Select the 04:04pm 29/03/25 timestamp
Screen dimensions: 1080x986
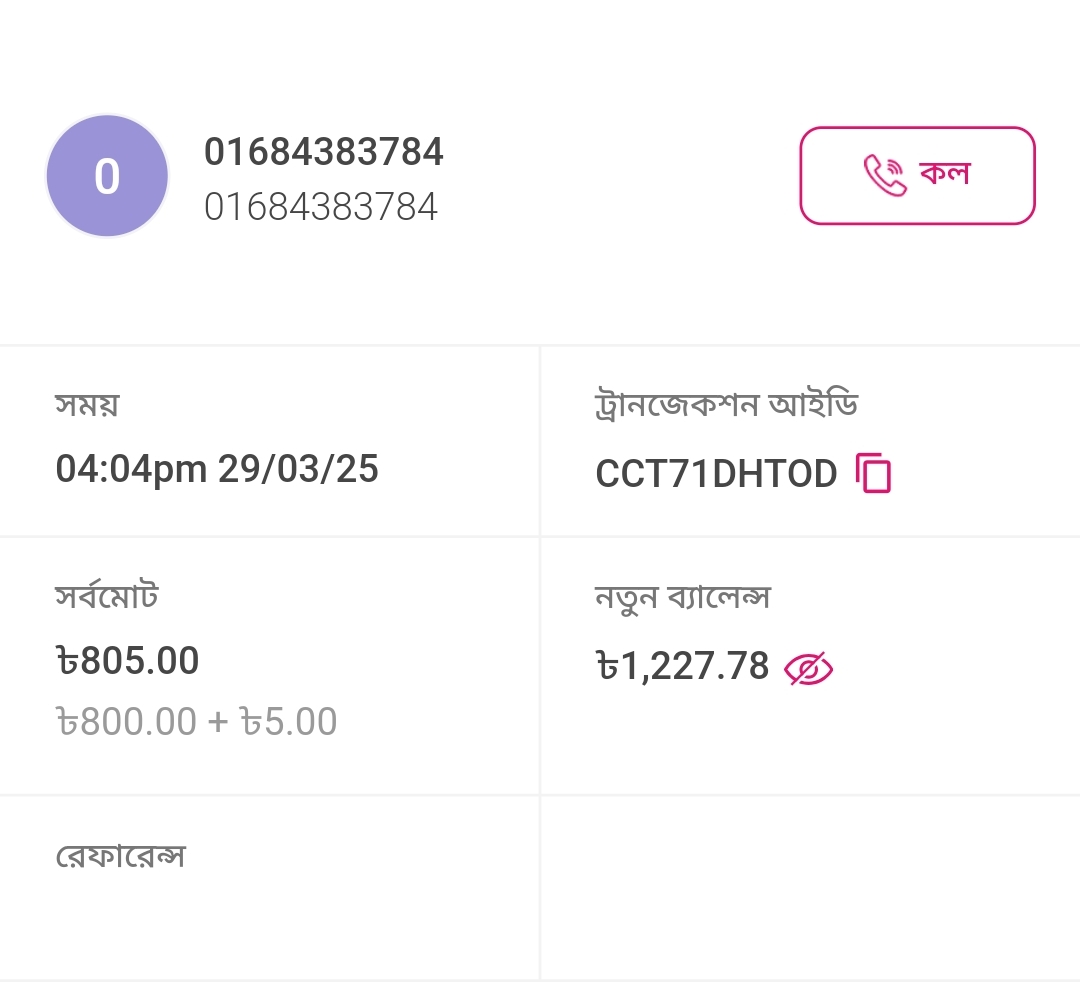click(217, 469)
